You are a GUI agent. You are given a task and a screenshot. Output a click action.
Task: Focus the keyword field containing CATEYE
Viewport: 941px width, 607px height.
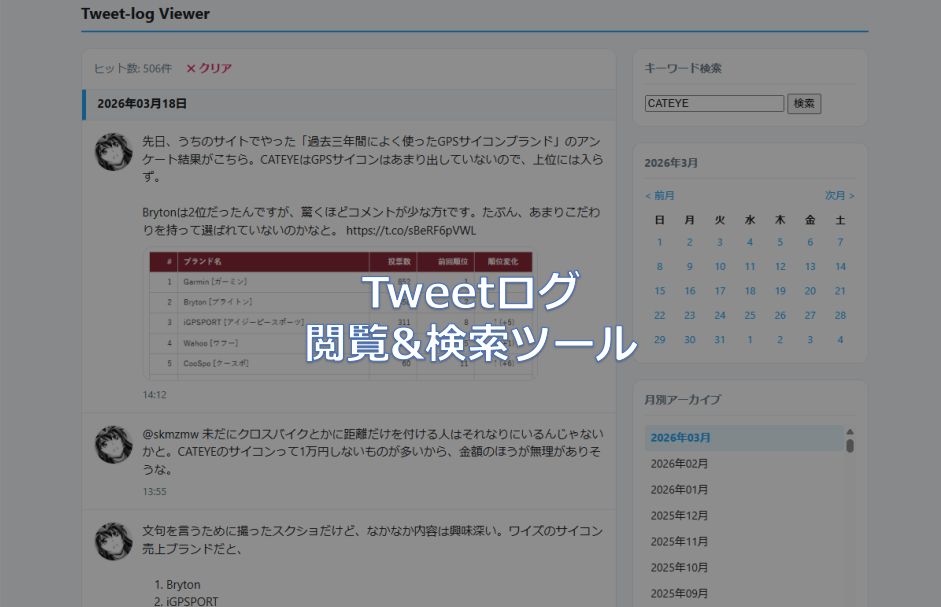(x=714, y=103)
